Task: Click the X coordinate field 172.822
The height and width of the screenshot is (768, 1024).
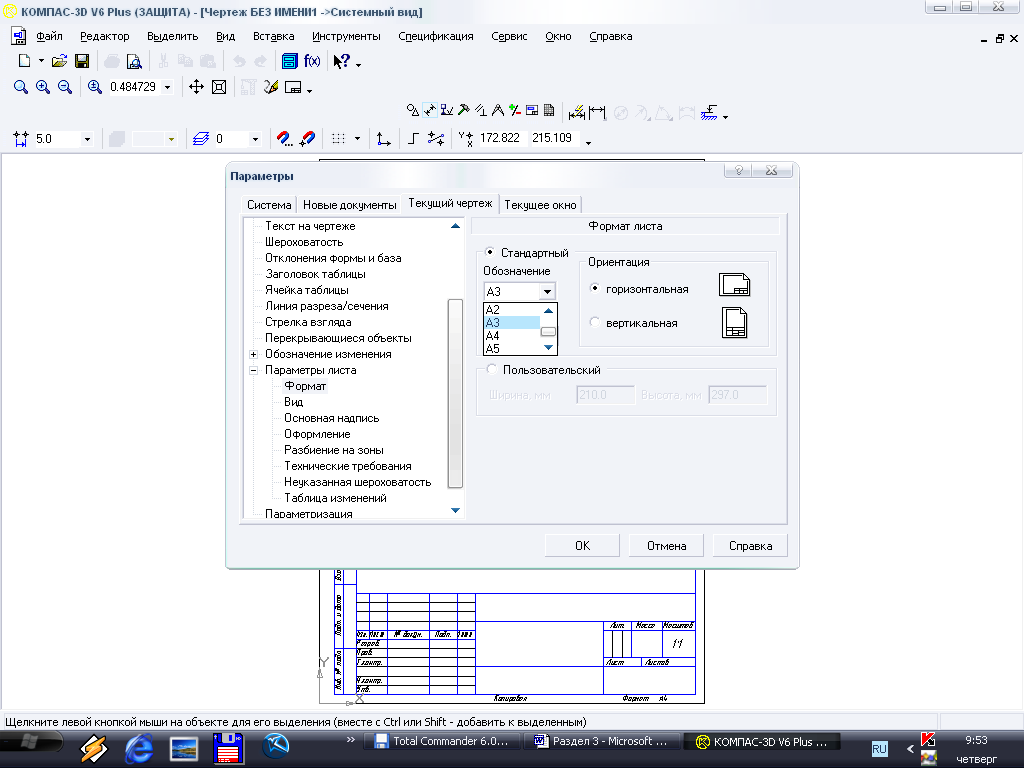Action: click(500, 138)
